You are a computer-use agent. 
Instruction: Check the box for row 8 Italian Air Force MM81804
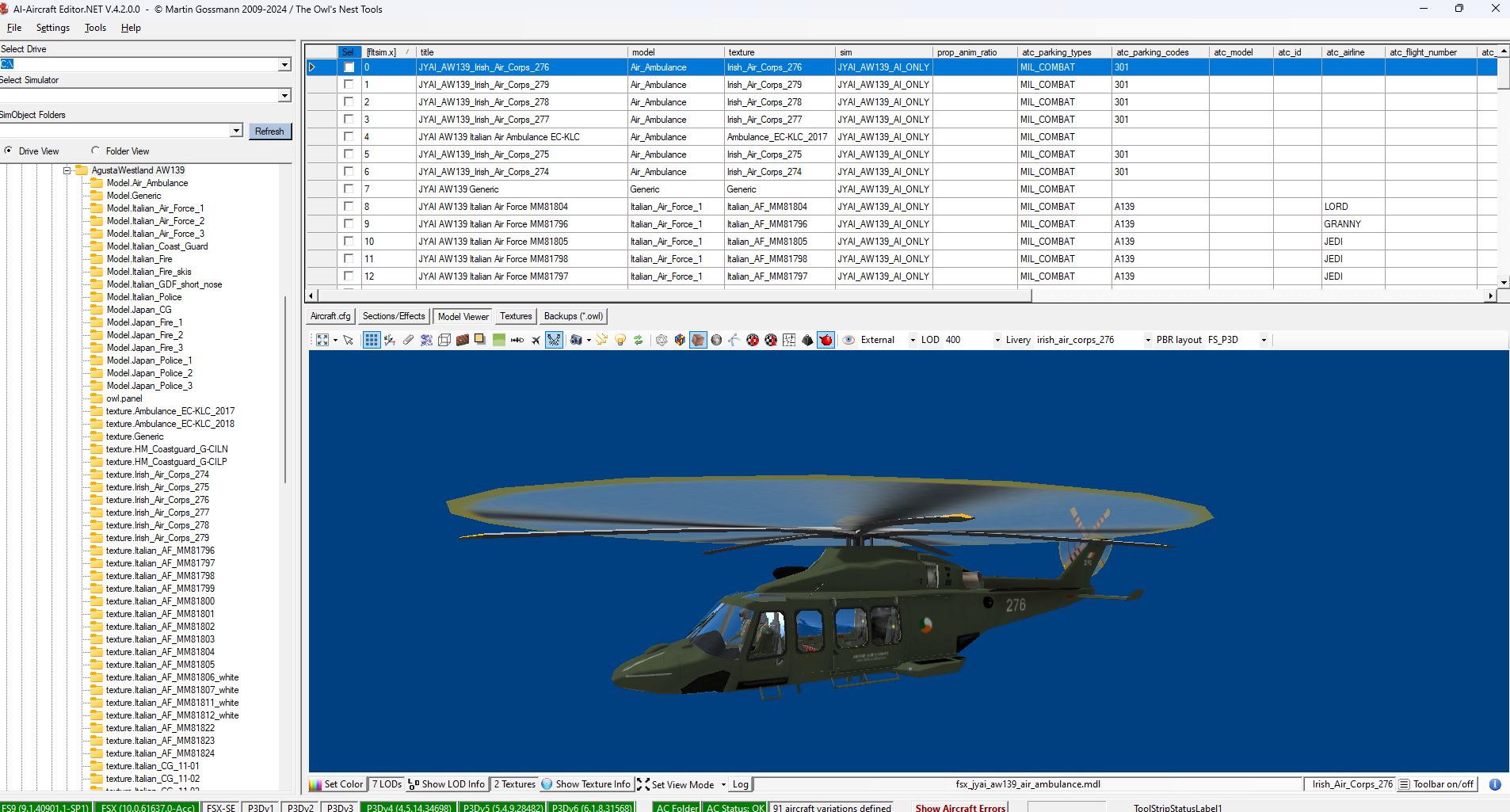(x=349, y=207)
